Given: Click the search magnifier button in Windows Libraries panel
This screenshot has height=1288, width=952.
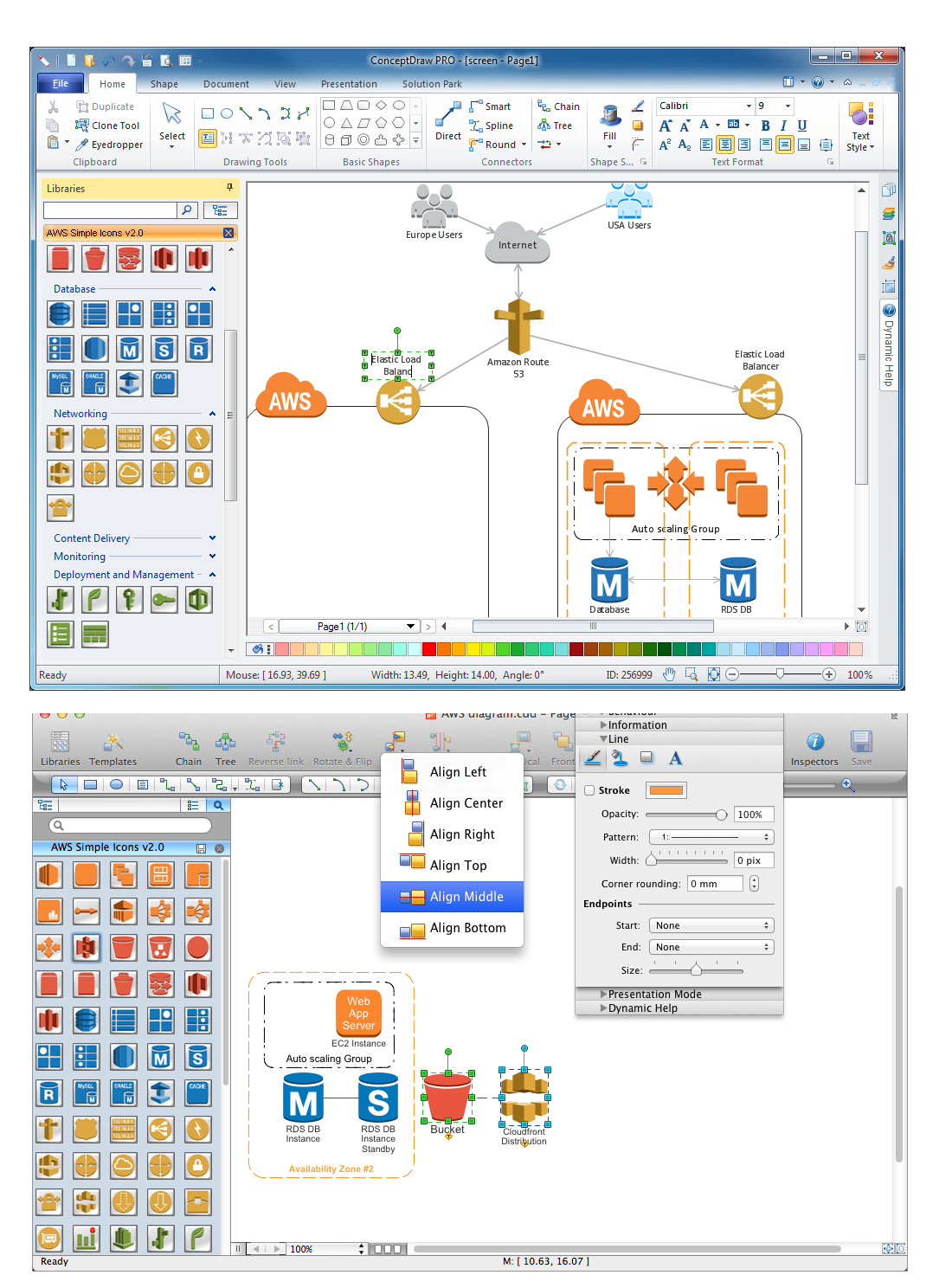Looking at the screenshot, I should [187, 210].
